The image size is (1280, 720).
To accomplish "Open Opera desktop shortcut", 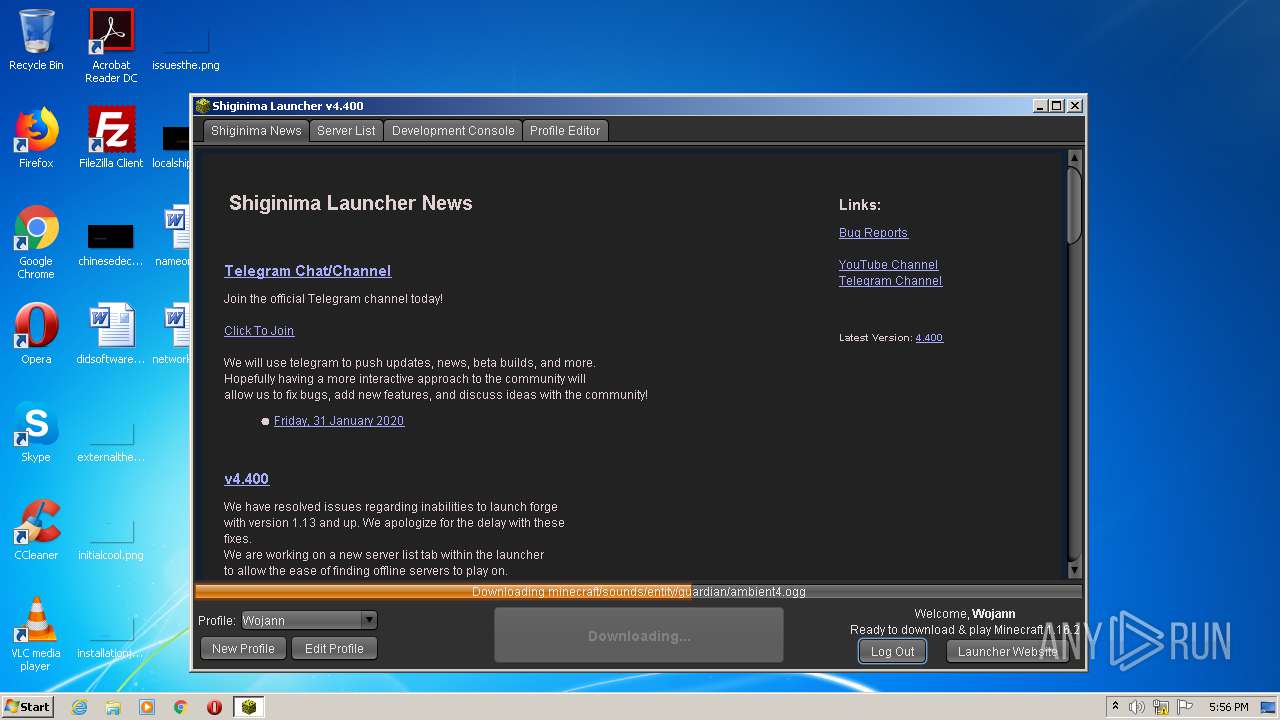I will click(x=36, y=333).
